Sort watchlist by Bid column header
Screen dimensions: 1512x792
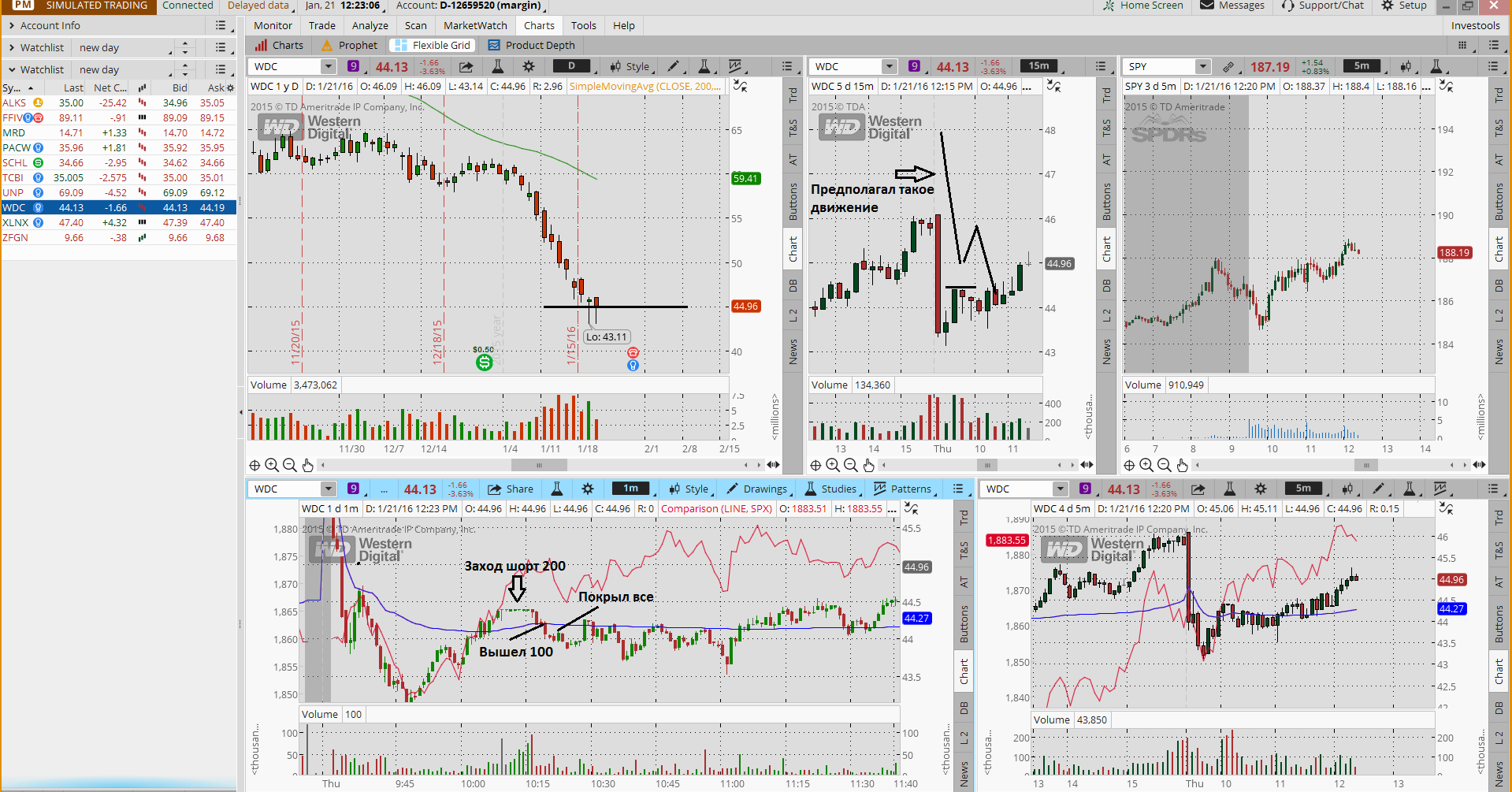tap(180, 87)
